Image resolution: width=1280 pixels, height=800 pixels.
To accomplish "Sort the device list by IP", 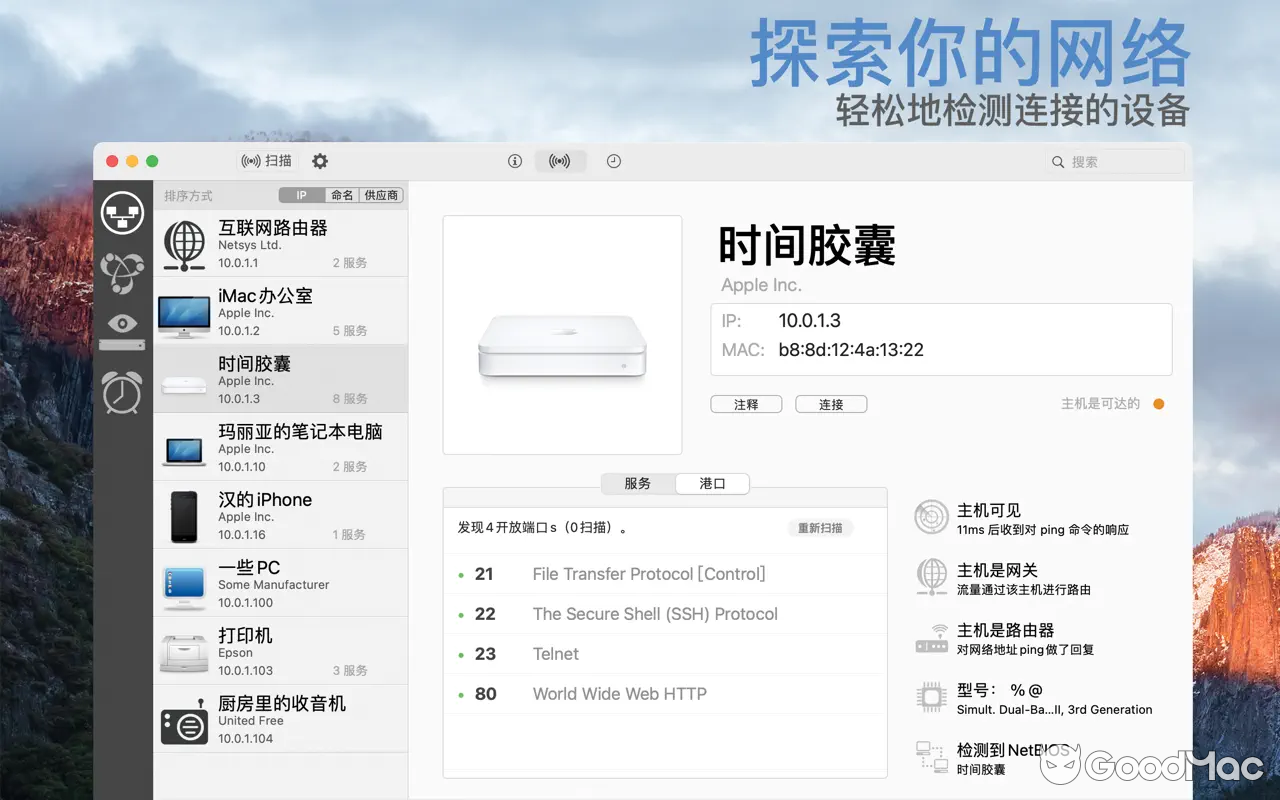I will (301, 195).
